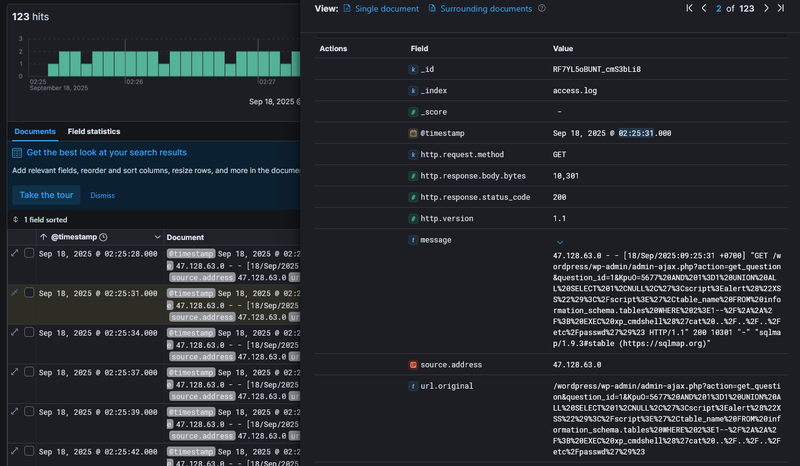The height and width of the screenshot is (466, 800).
Task: Click the sort ascending arrow on @timestamp
Action: [43, 237]
